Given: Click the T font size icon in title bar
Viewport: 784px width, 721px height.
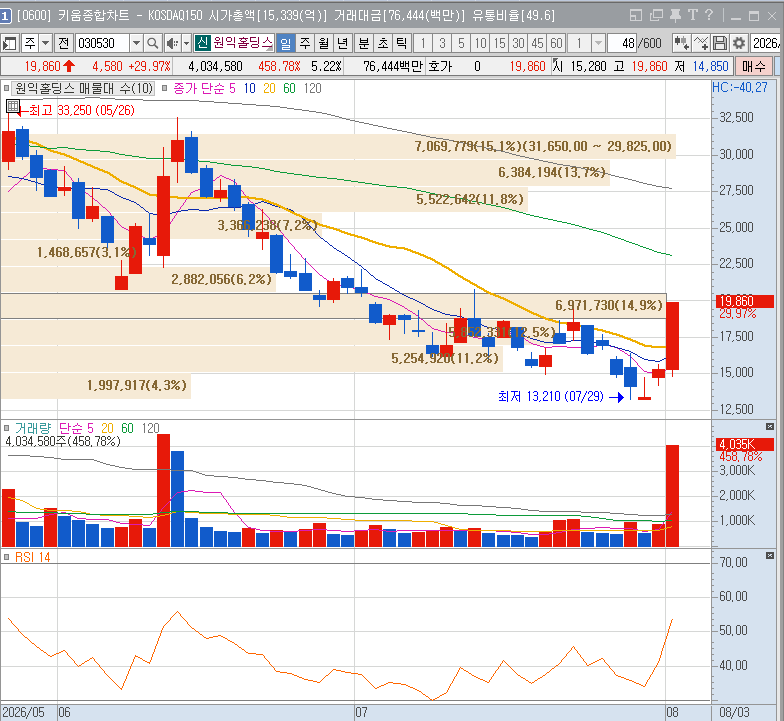Looking at the screenshot, I should [692, 15].
